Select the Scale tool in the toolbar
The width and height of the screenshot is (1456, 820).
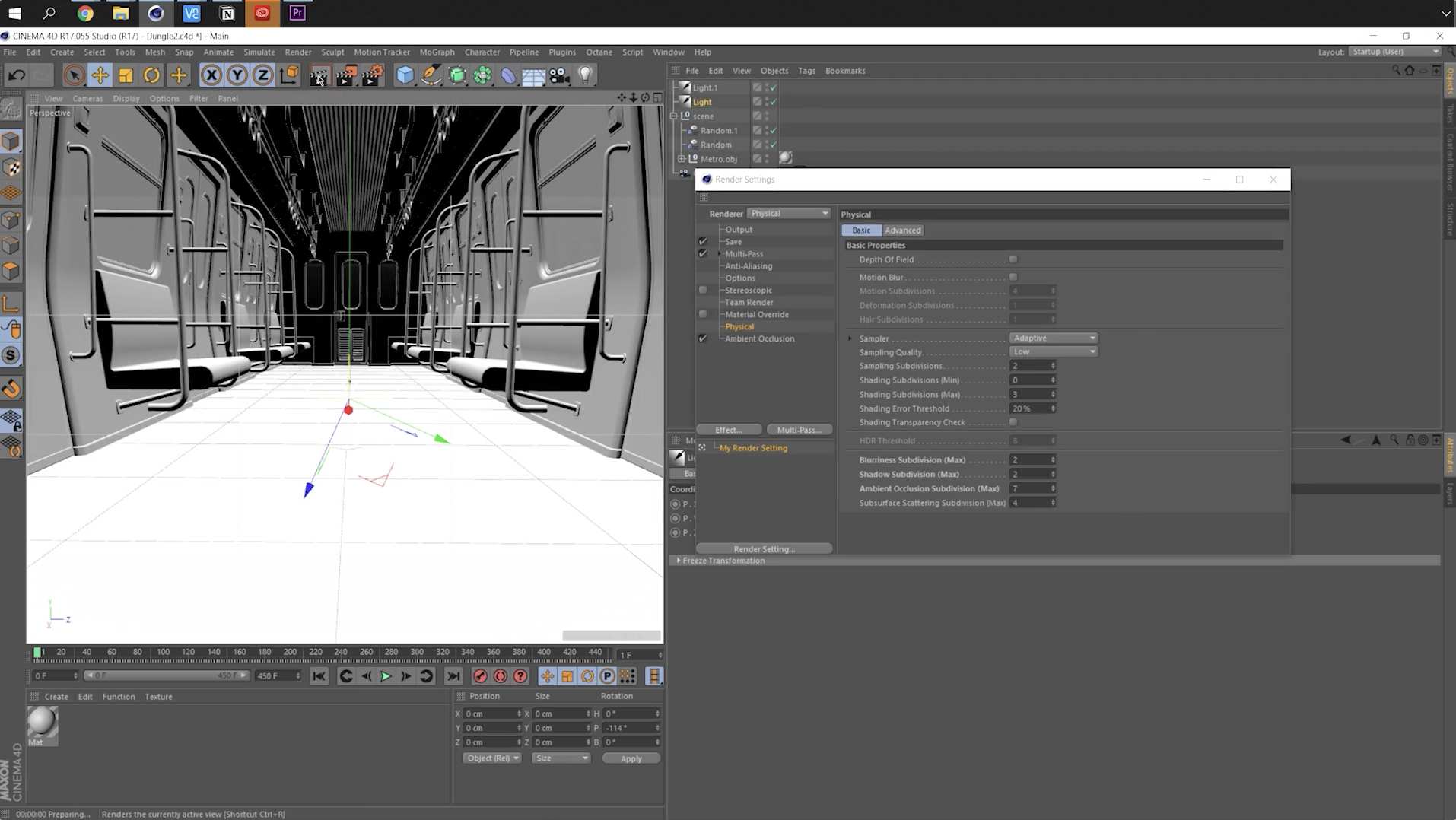tap(126, 75)
